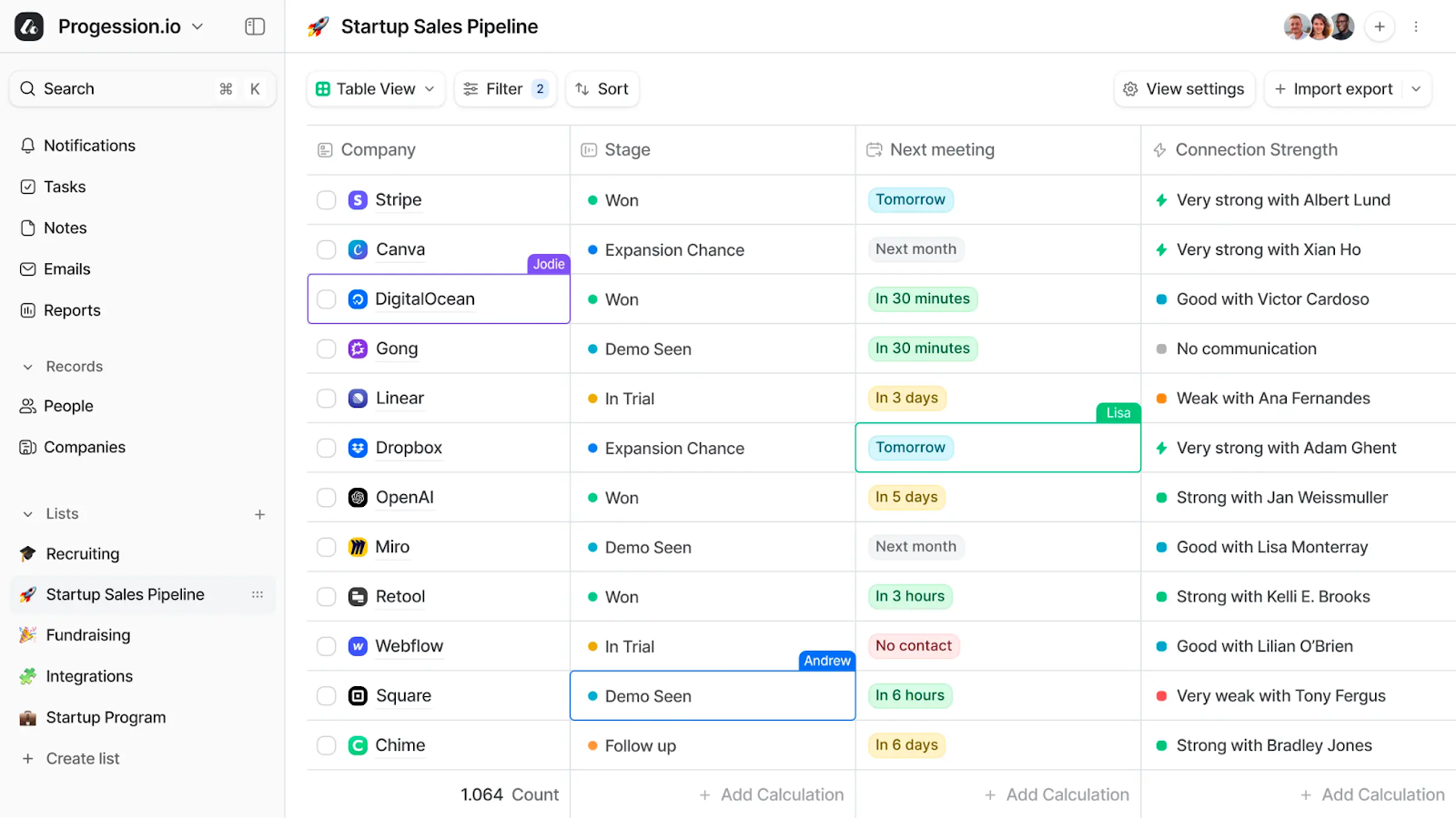This screenshot has height=819, width=1456.
Task: Collapse the Records section
Action: click(x=26, y=366)
